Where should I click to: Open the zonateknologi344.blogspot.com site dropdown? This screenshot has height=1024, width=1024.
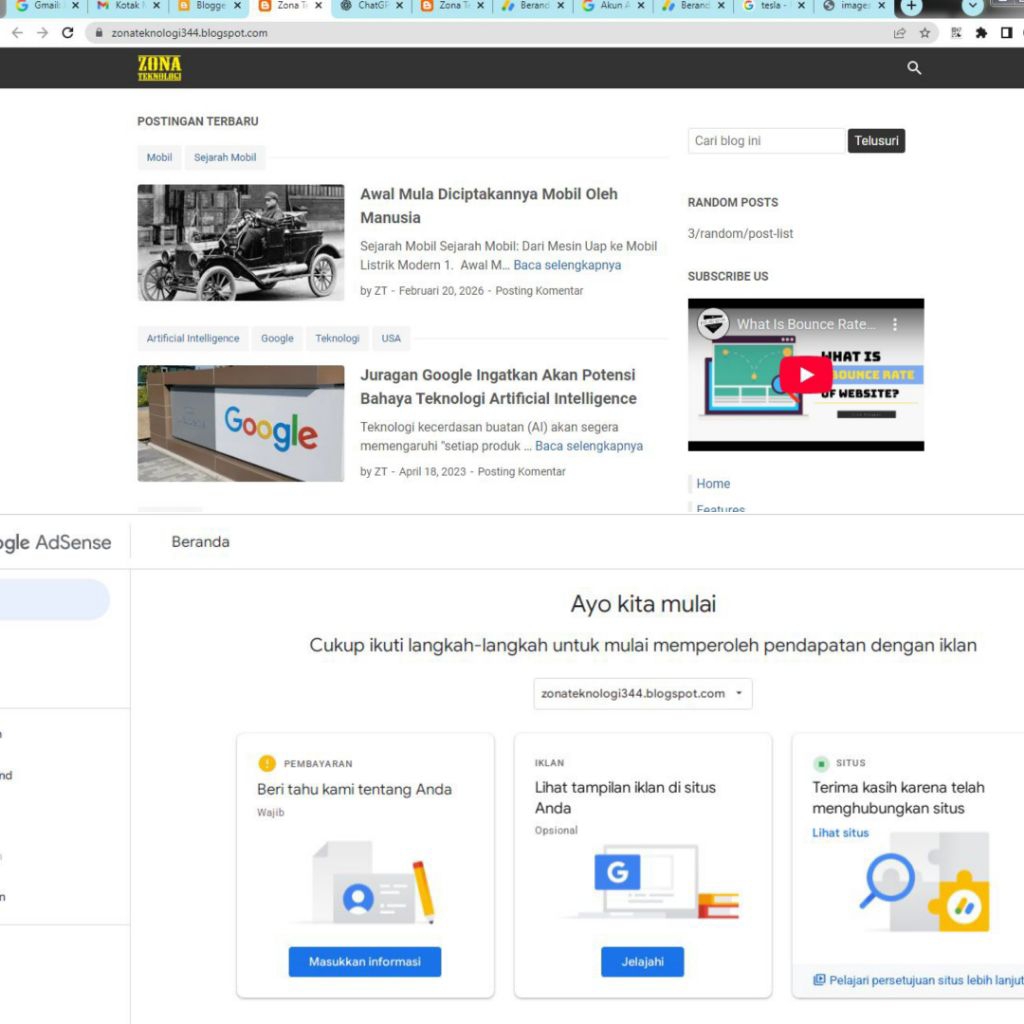642,693
